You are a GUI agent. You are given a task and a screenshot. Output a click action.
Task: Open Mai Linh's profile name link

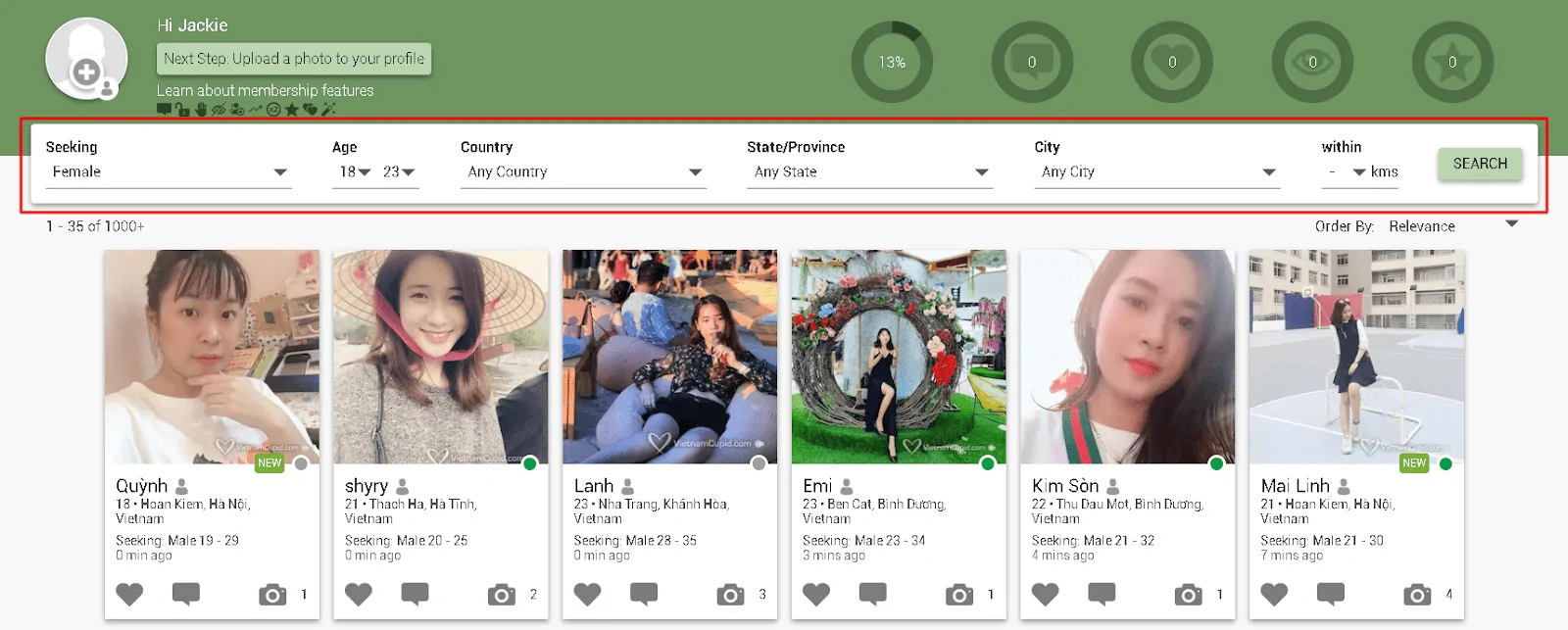(x=1296, y=486)
